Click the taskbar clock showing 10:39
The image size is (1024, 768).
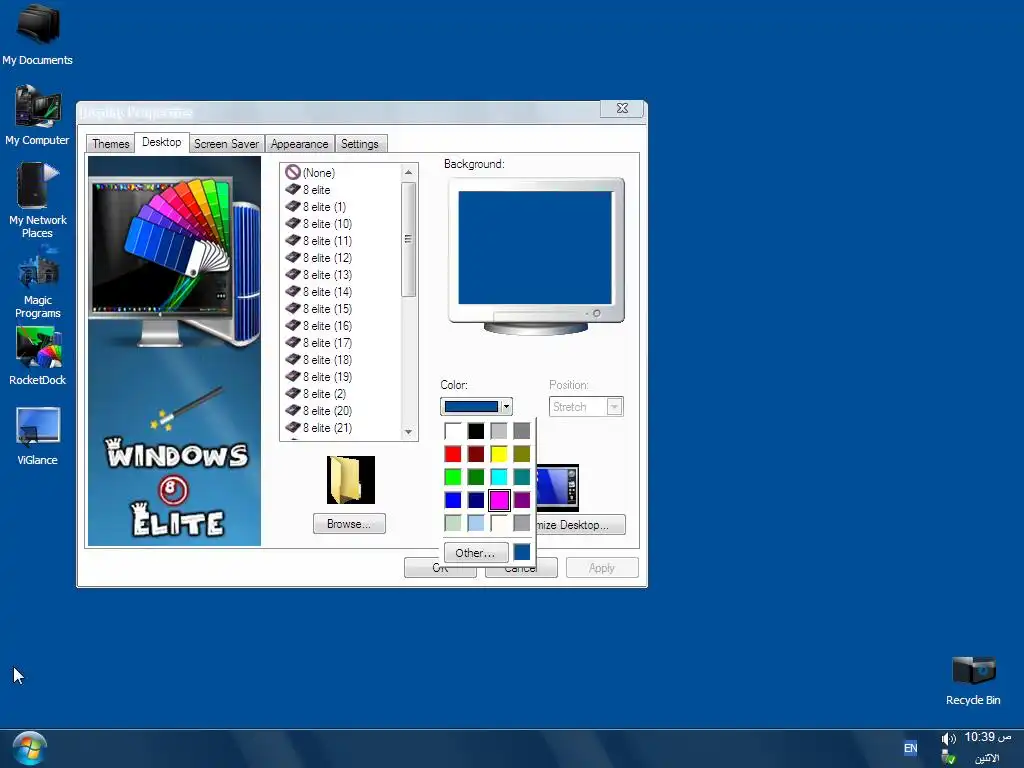(x=987, y=737)
